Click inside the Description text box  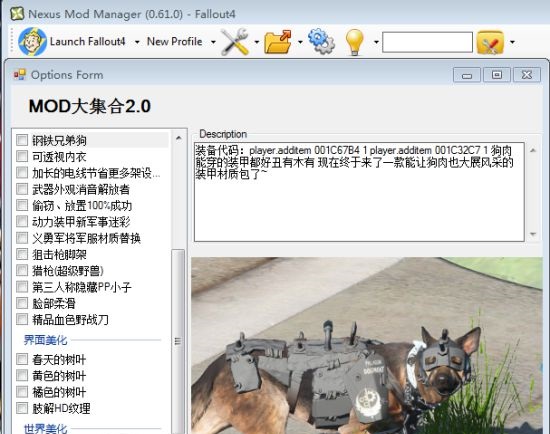(x=359, y=192)
